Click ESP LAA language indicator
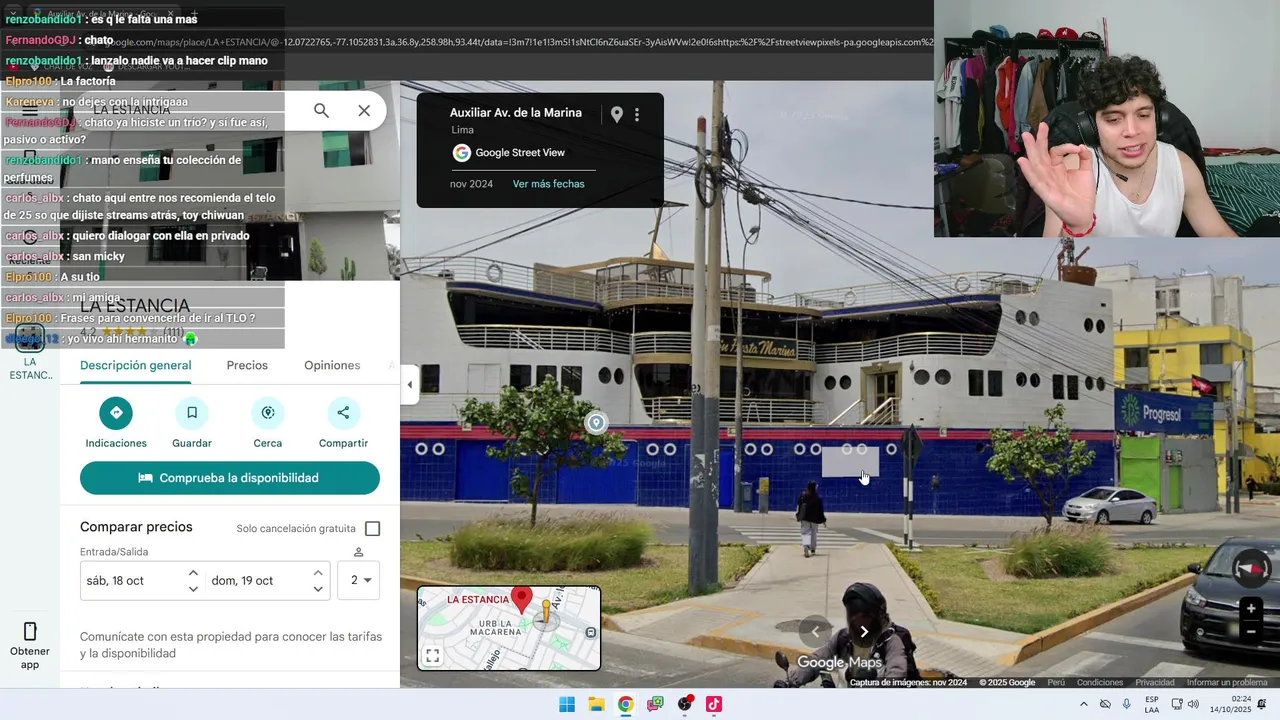1280x720 pixels. 1152,704
